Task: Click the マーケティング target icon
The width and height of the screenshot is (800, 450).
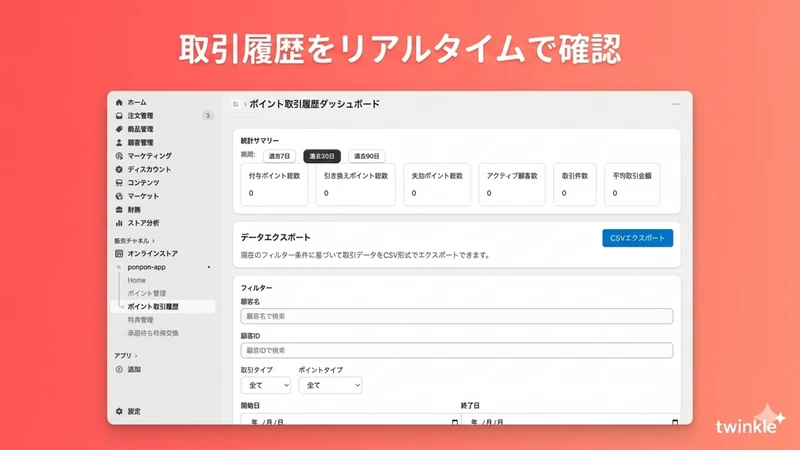Action: point(119,156)
